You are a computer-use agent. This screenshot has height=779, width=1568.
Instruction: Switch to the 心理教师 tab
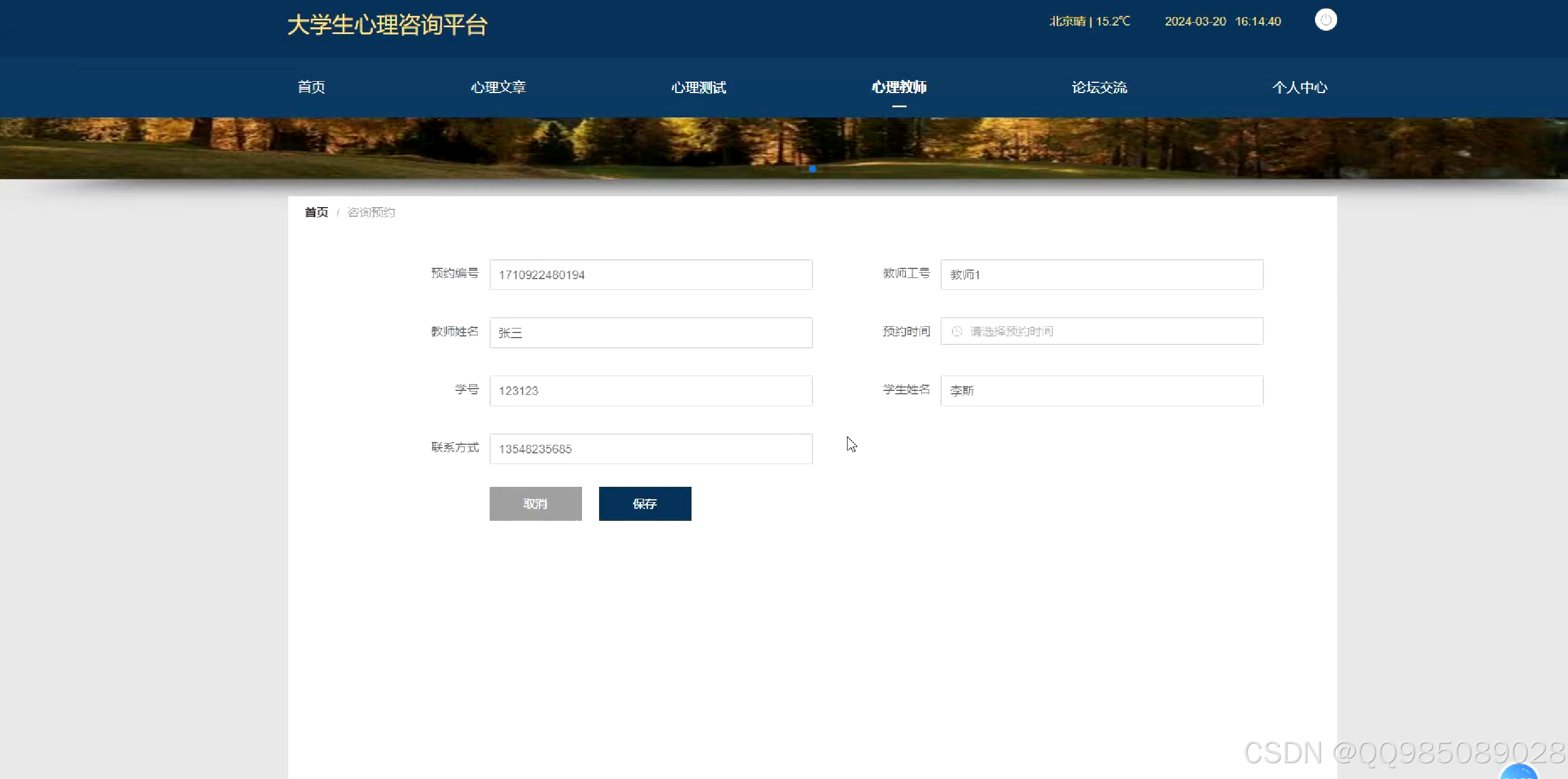[899, 87]
